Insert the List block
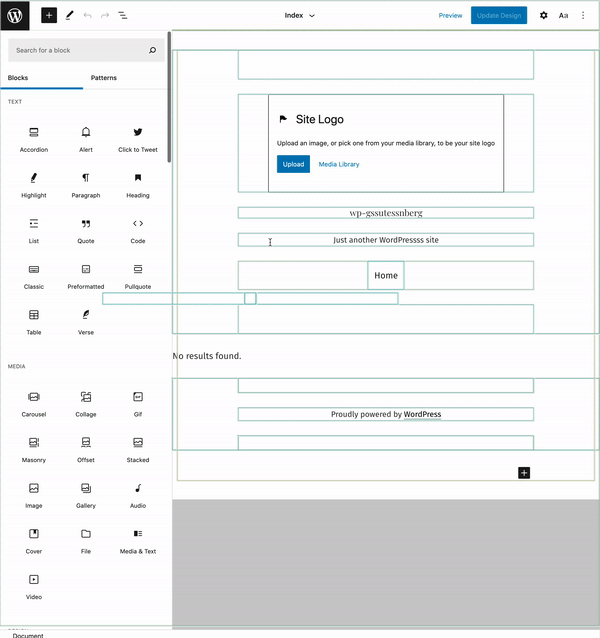This screenshot has width=600, height=638. coord(34,231)
